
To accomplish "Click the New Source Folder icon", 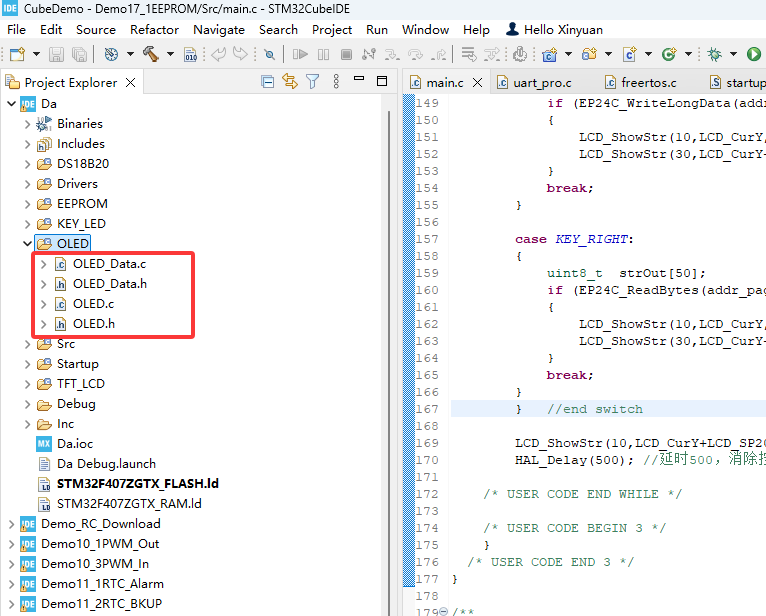I will pos(589,54).
